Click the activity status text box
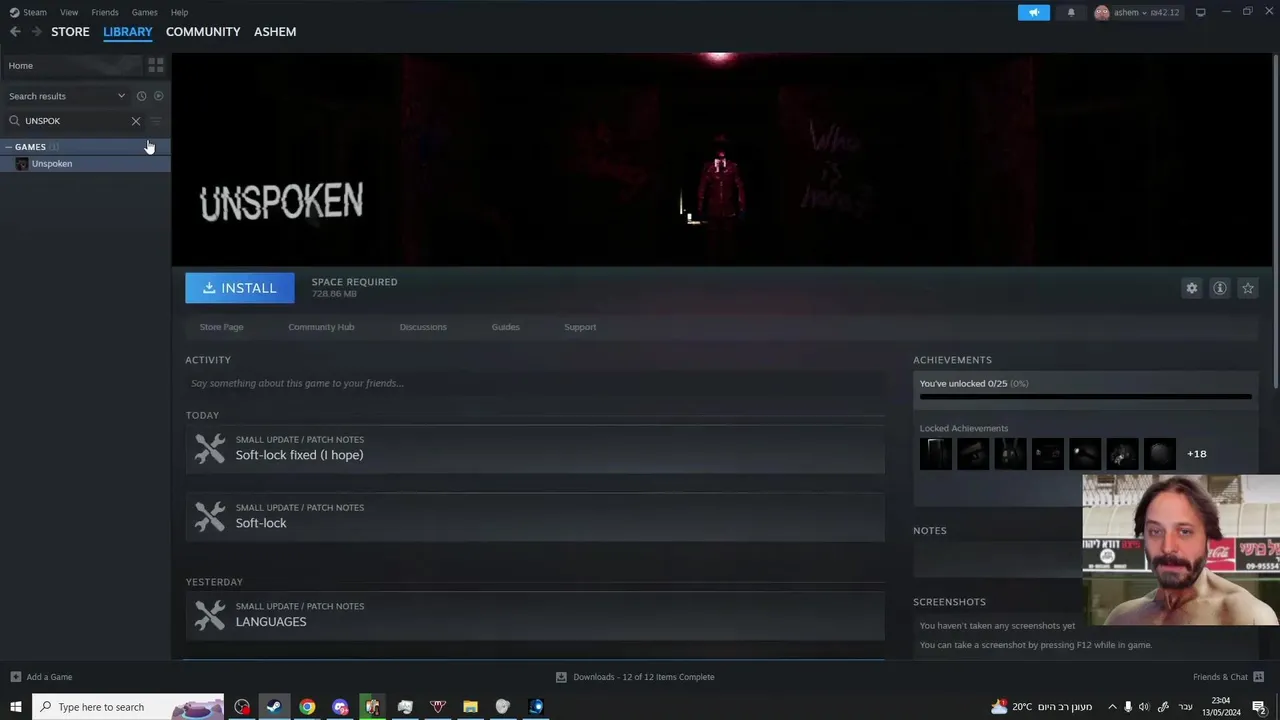 535,383
